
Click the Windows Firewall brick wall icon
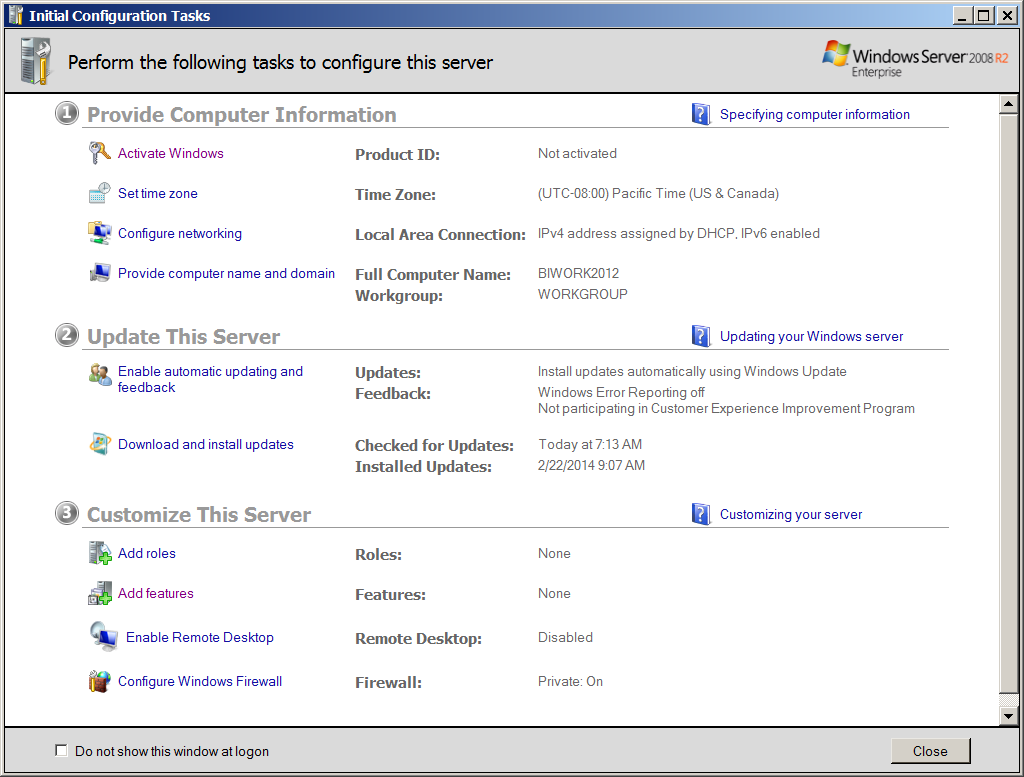[99, 681]
